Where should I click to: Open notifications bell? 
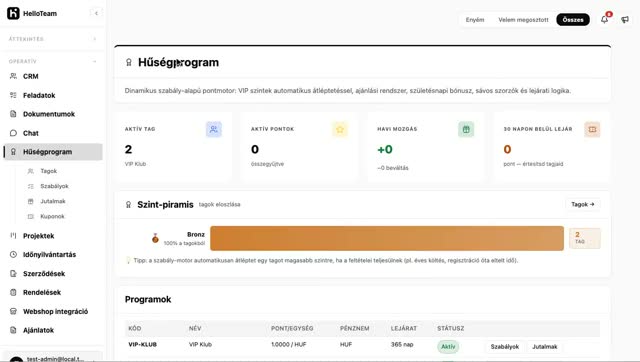[x=604, y=19]
